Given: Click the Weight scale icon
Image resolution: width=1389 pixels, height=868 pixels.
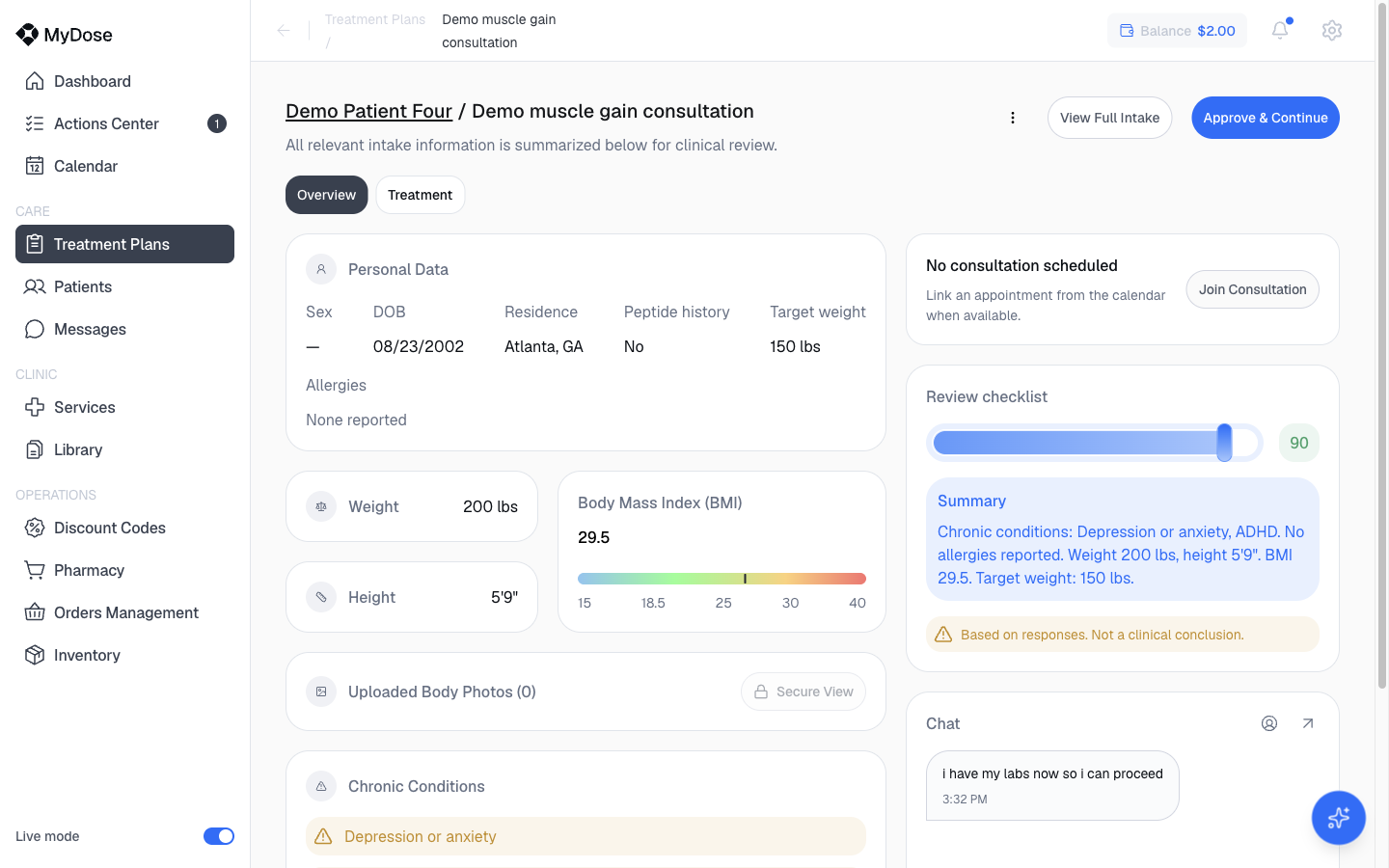Looking at the screenshot, I should pos(321,506).
